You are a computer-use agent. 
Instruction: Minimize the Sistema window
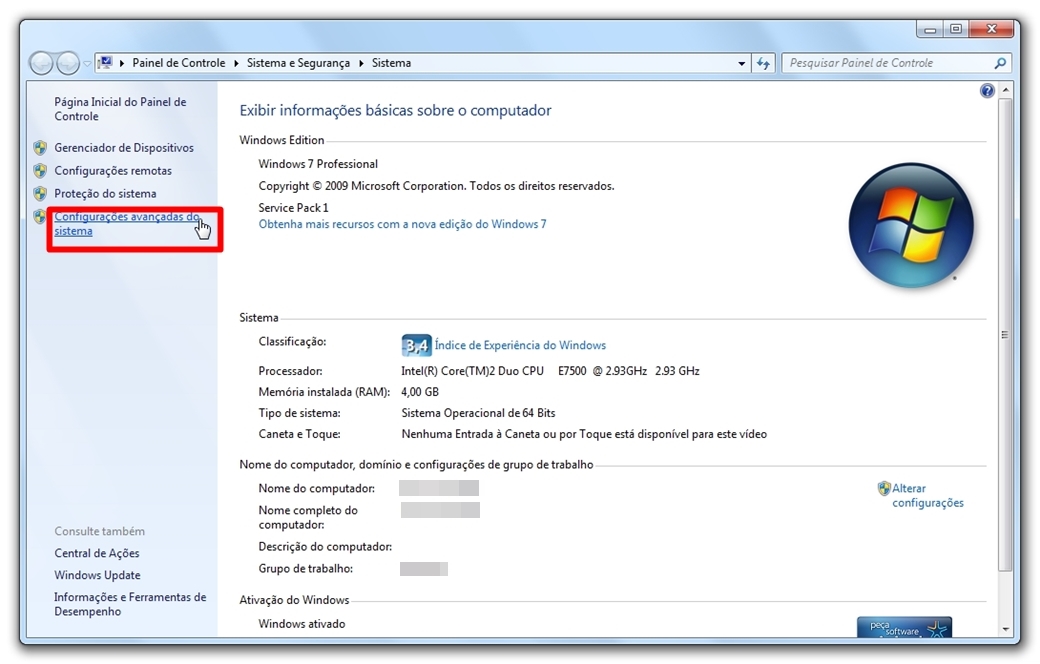(930, 29)
